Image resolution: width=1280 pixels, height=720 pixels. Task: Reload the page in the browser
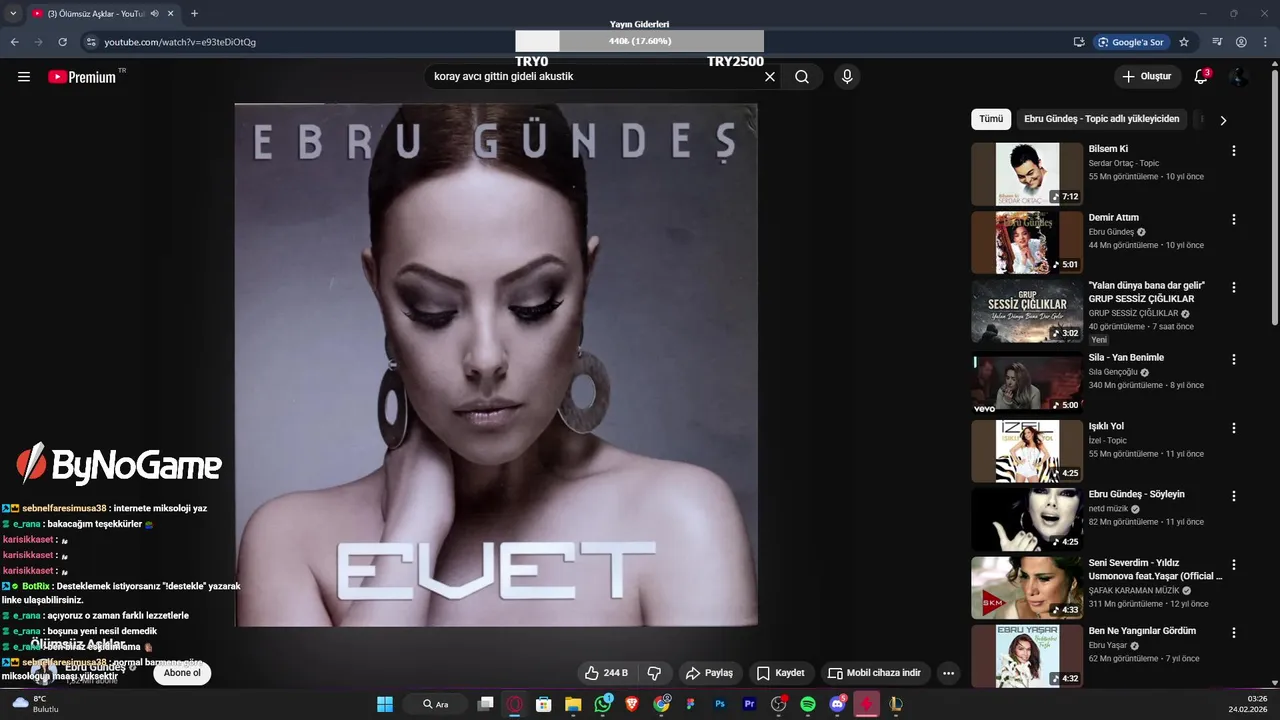click(x=62, y=42)
